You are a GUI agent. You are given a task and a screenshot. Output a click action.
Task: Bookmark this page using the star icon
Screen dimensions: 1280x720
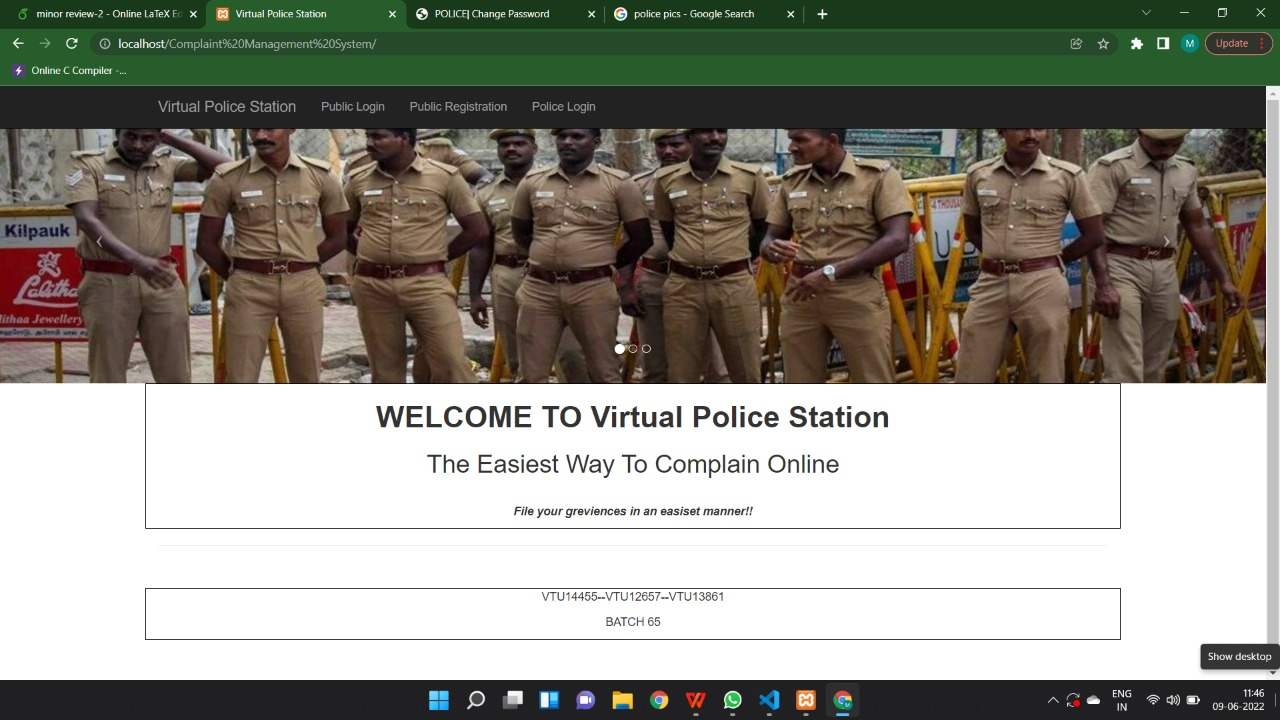coord(1103,43)
